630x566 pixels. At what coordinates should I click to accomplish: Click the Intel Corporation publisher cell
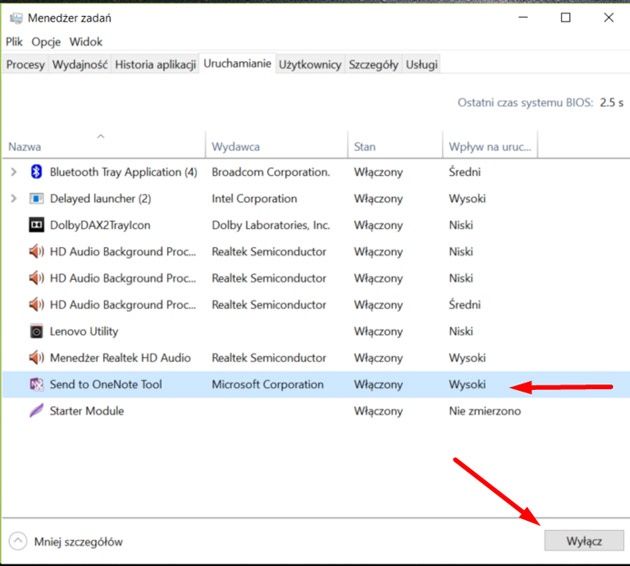254,198
